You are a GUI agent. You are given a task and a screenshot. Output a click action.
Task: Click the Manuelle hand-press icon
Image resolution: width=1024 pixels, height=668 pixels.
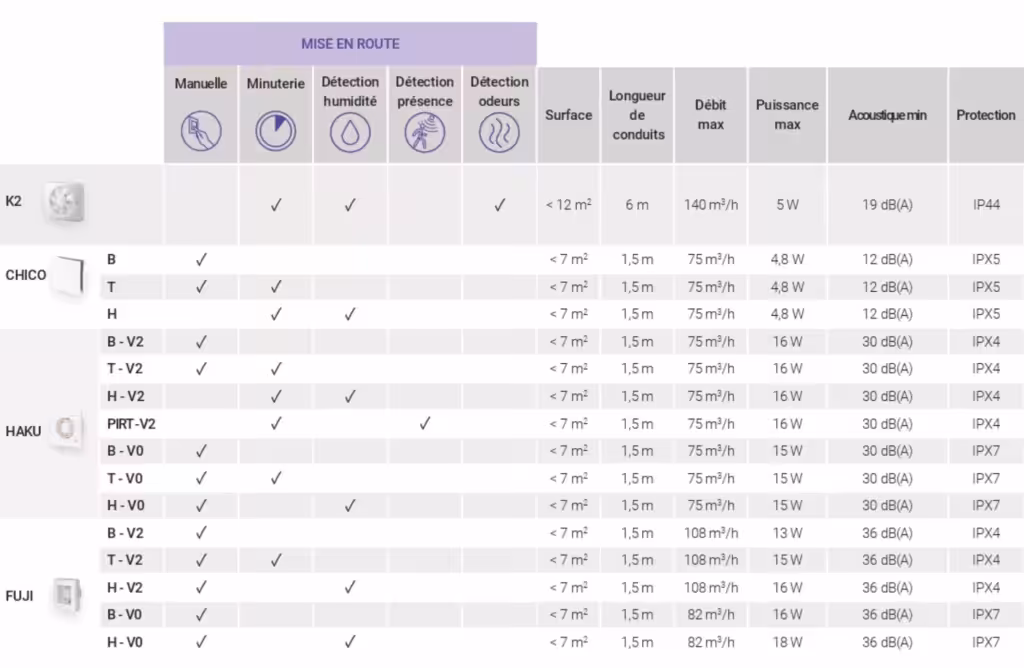pyautogui.click(x=201, y=132)
